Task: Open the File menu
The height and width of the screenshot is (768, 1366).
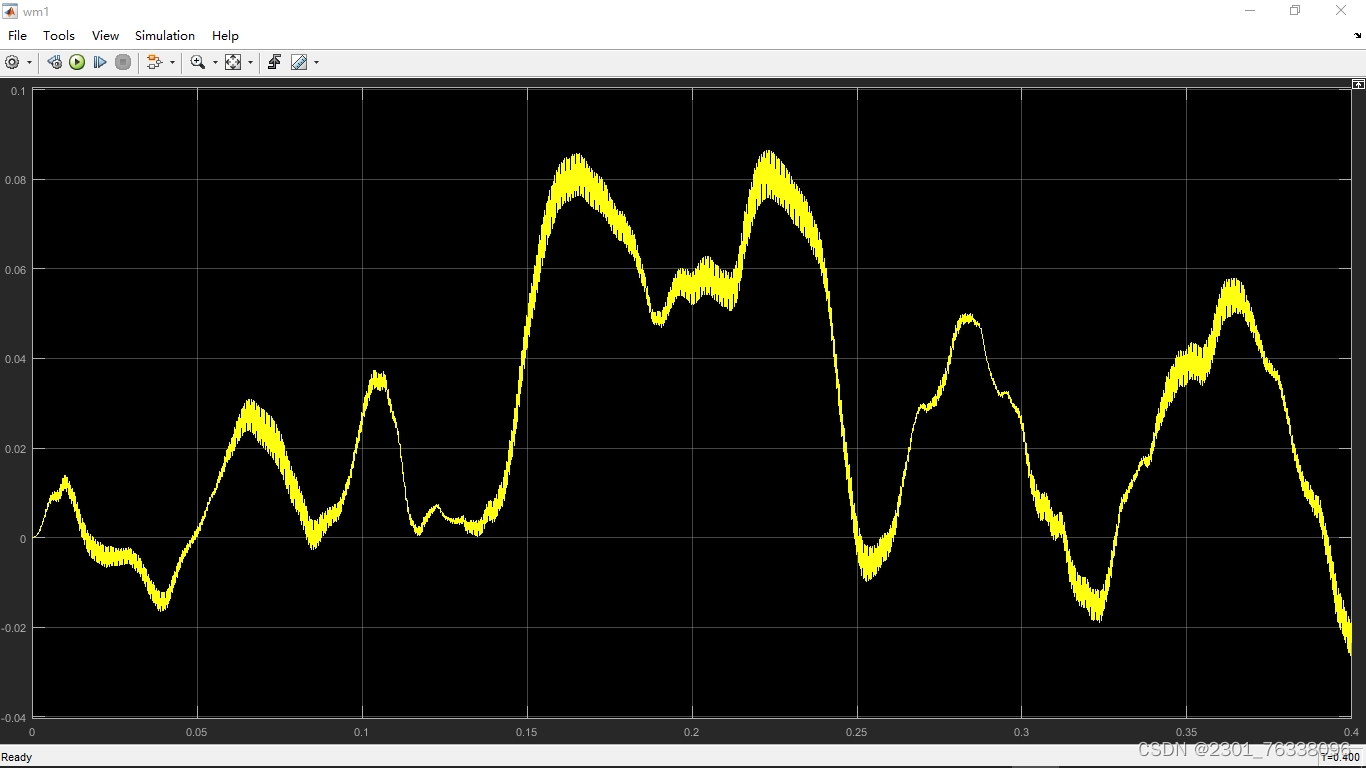Action: pos(17,35)
